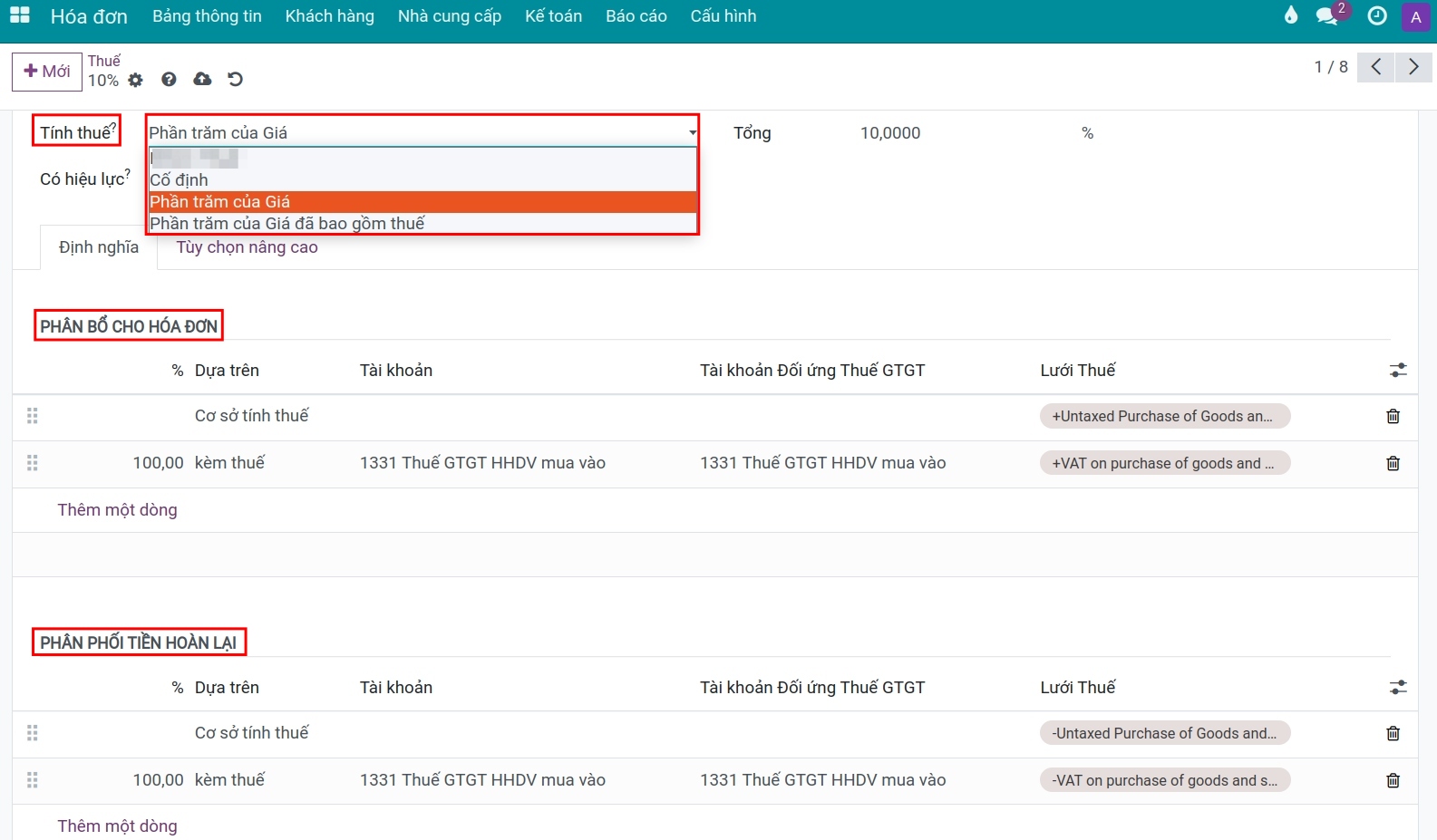This screenshot has height=840, width=1437.
Task: Click the water drop icon in header
Action: [x=1291, y=15]
